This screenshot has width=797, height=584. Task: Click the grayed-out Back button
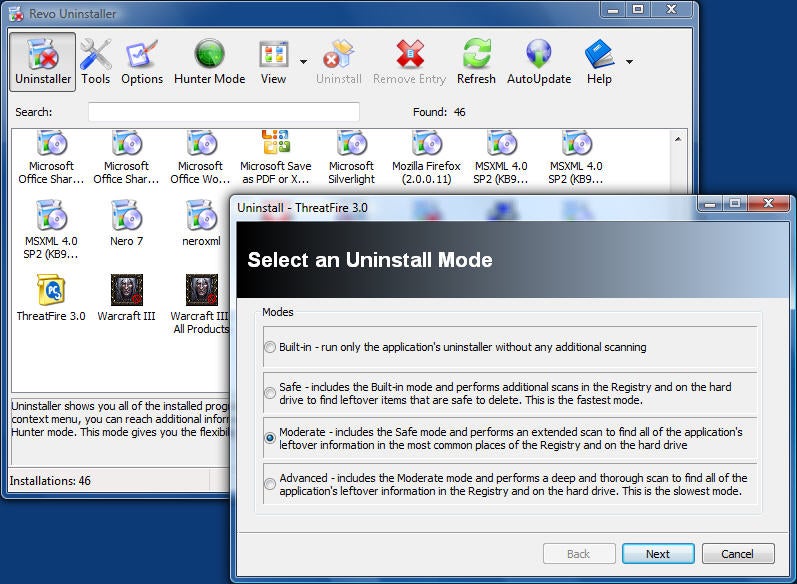[578, 554]
